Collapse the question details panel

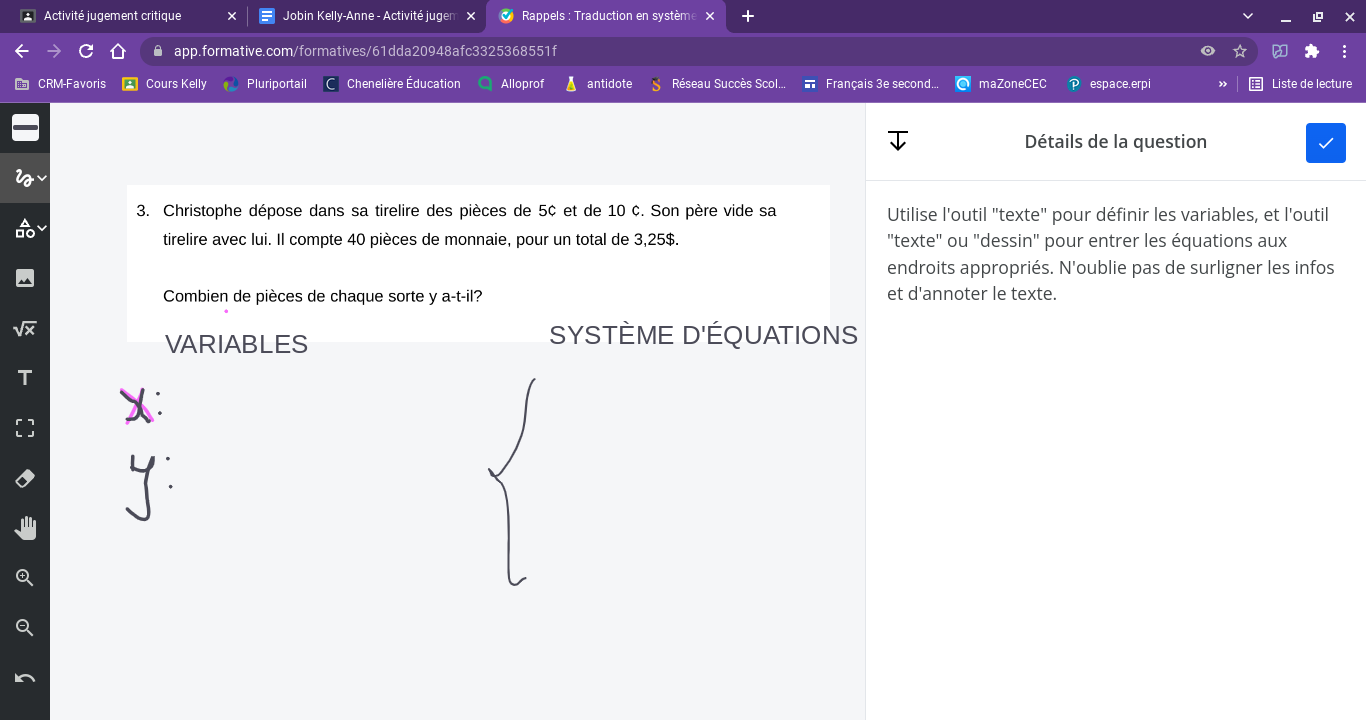[898, 141]
